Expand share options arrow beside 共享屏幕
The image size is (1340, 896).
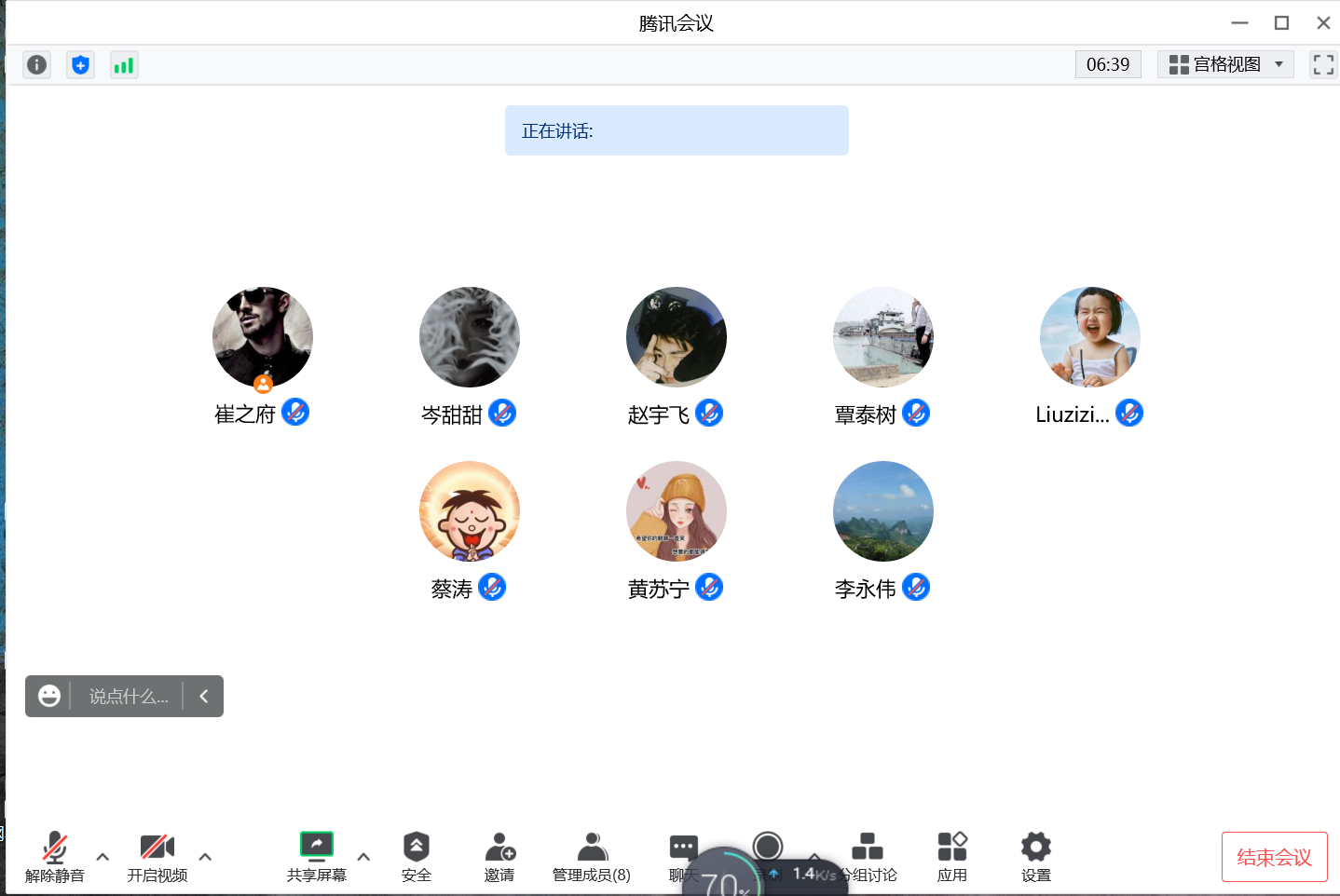tap(363, 856)
